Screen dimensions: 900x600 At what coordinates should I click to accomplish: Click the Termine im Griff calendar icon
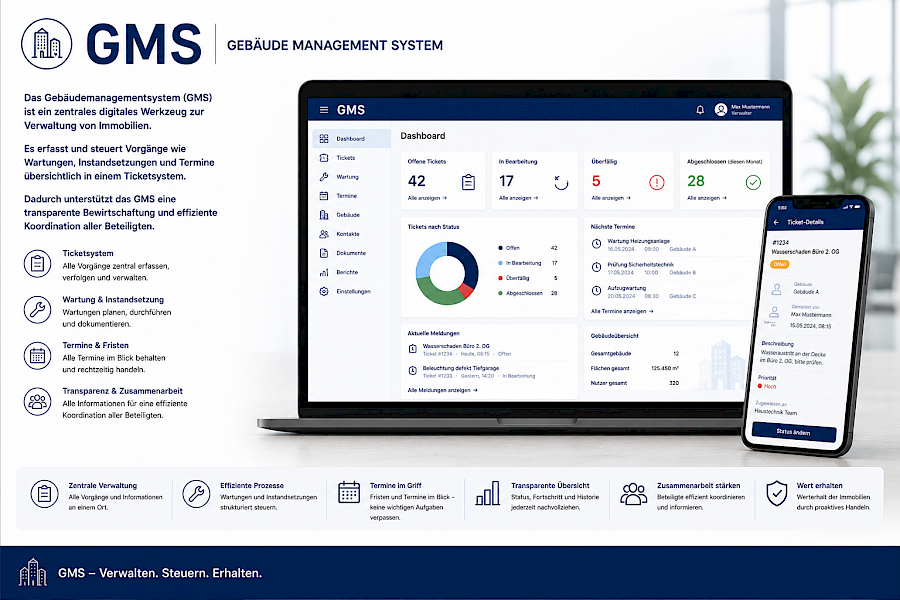tap(349, 492)
